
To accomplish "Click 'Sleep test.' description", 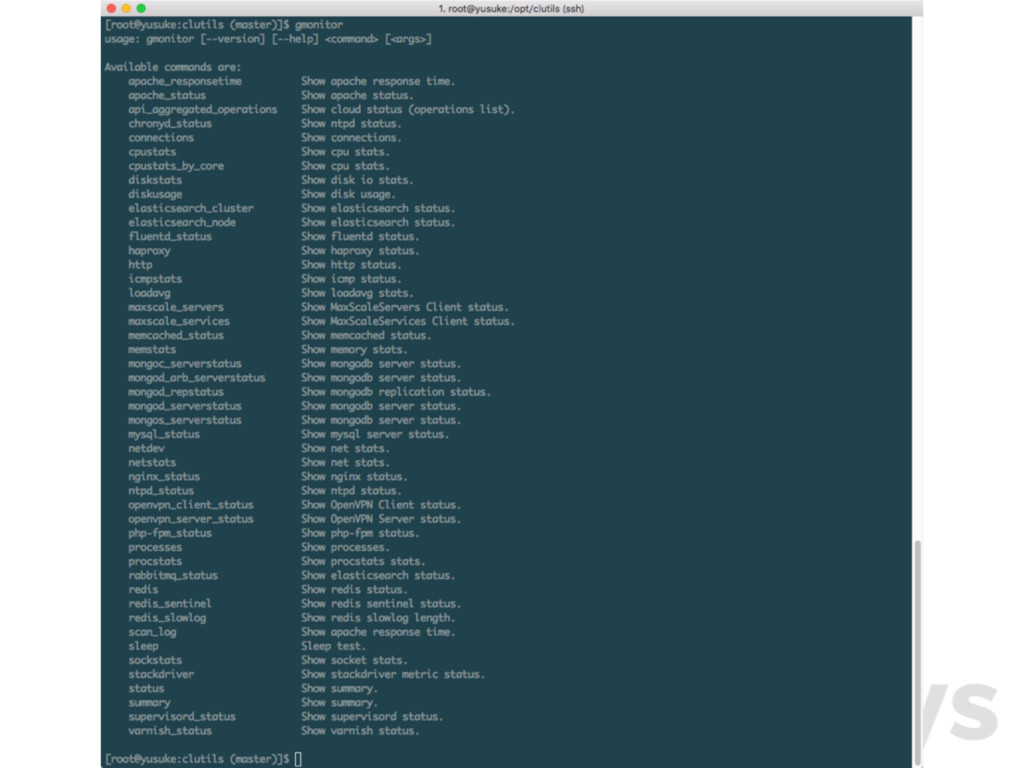I will click(333, 646).
